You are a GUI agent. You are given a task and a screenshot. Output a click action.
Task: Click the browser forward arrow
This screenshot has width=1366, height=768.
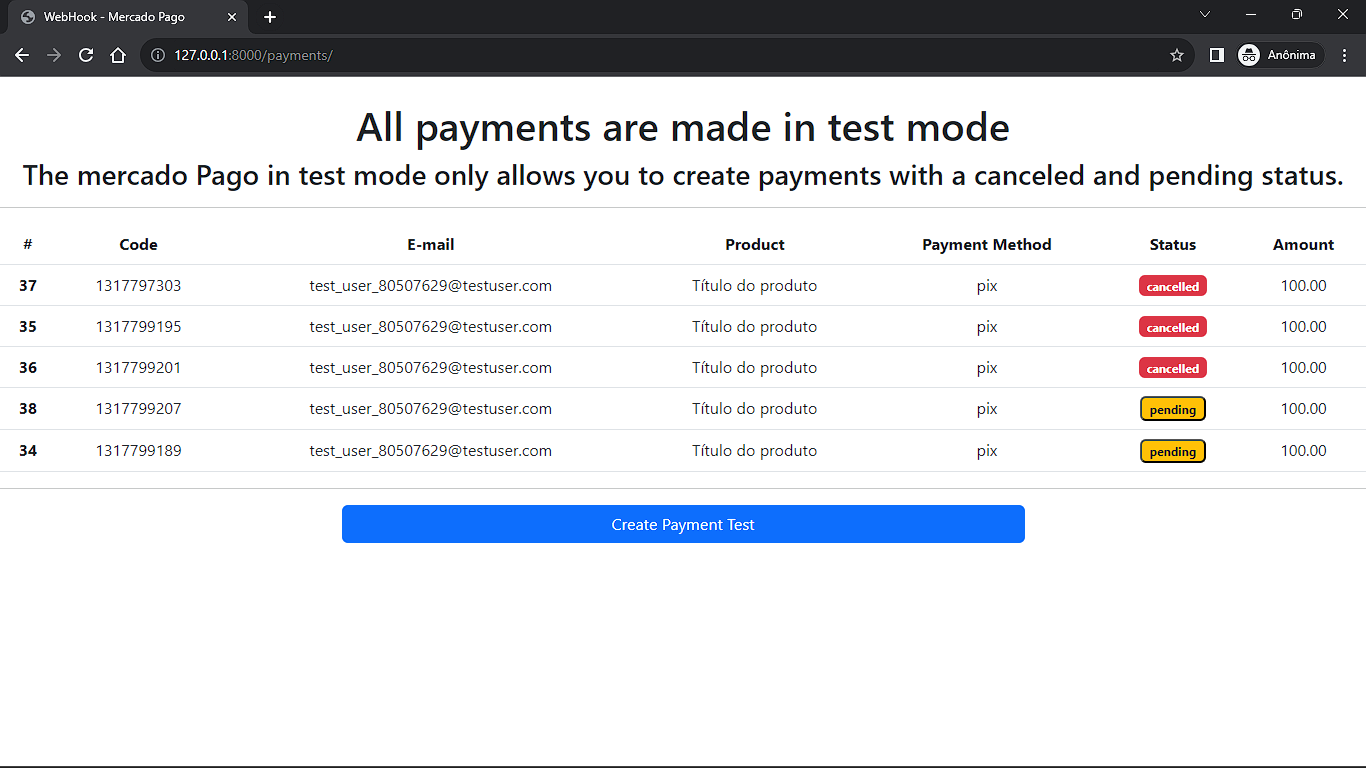click(x=54, y=55)
